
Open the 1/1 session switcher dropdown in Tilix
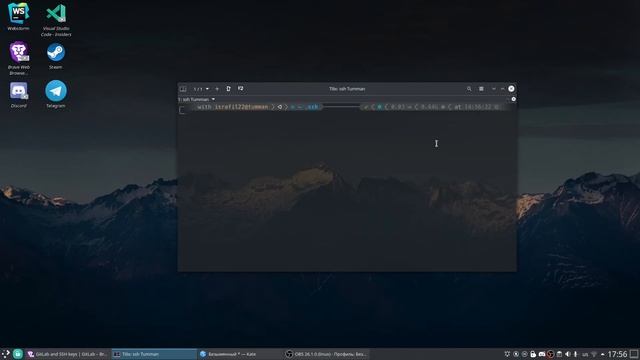[x=201, y=89]
